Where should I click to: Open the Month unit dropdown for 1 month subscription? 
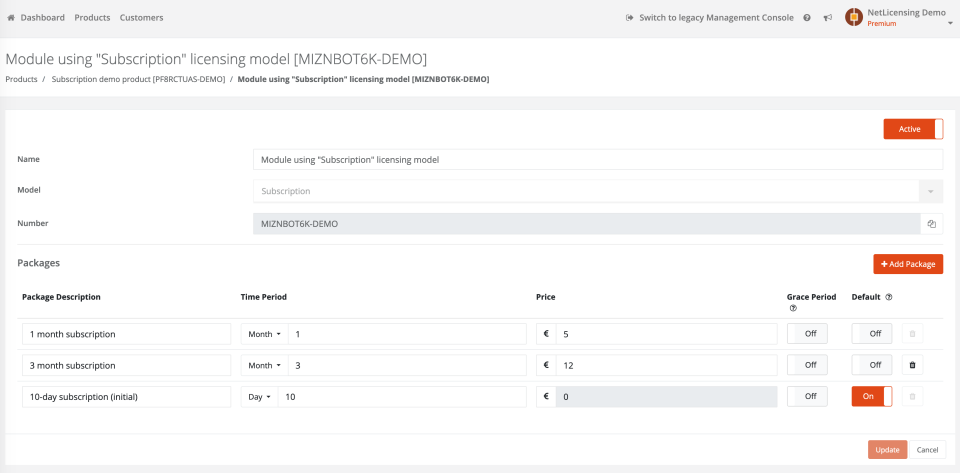[x=265, y=334]
